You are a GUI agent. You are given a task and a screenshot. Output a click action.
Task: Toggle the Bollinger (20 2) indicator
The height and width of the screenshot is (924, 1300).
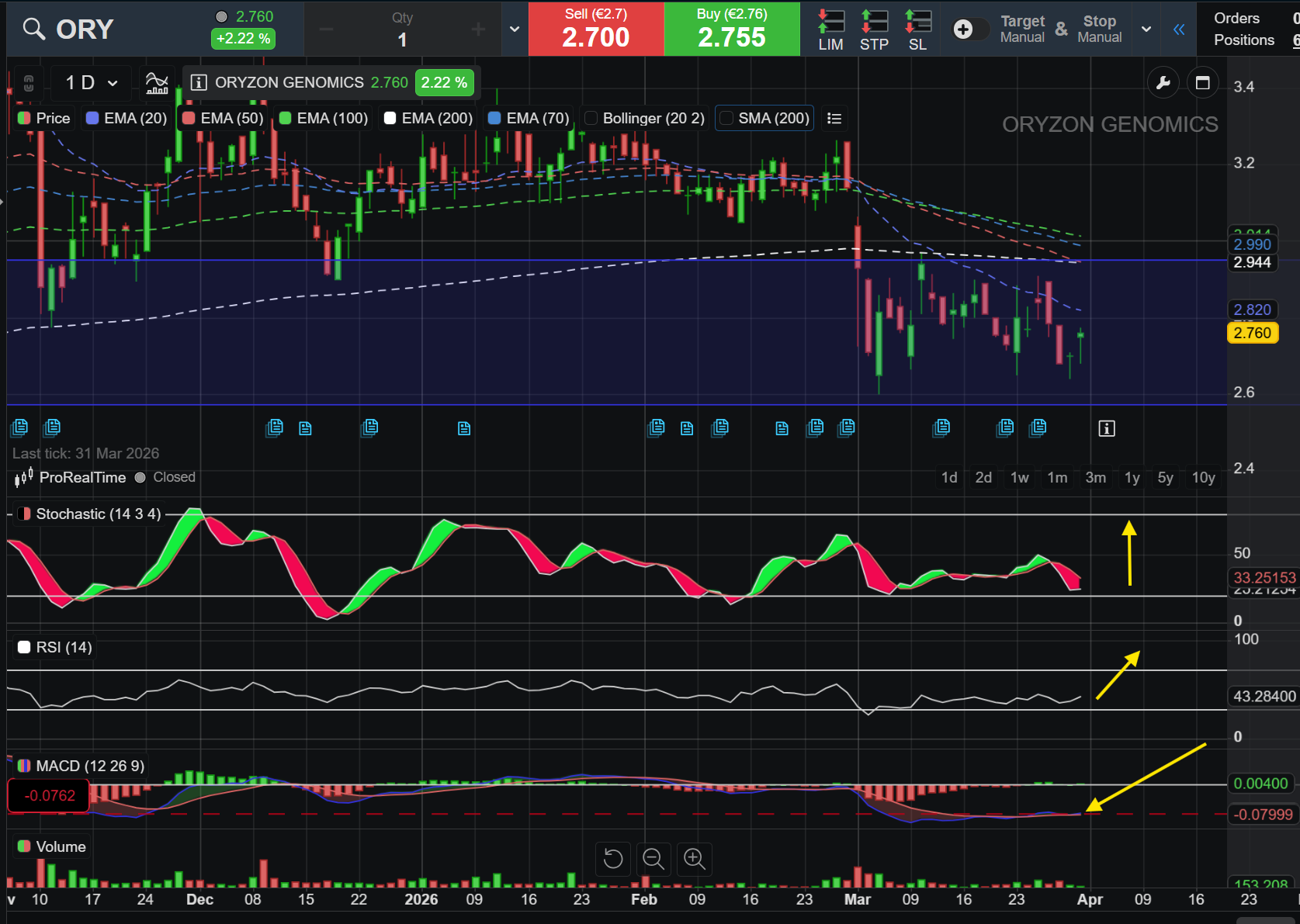(645, 118)
